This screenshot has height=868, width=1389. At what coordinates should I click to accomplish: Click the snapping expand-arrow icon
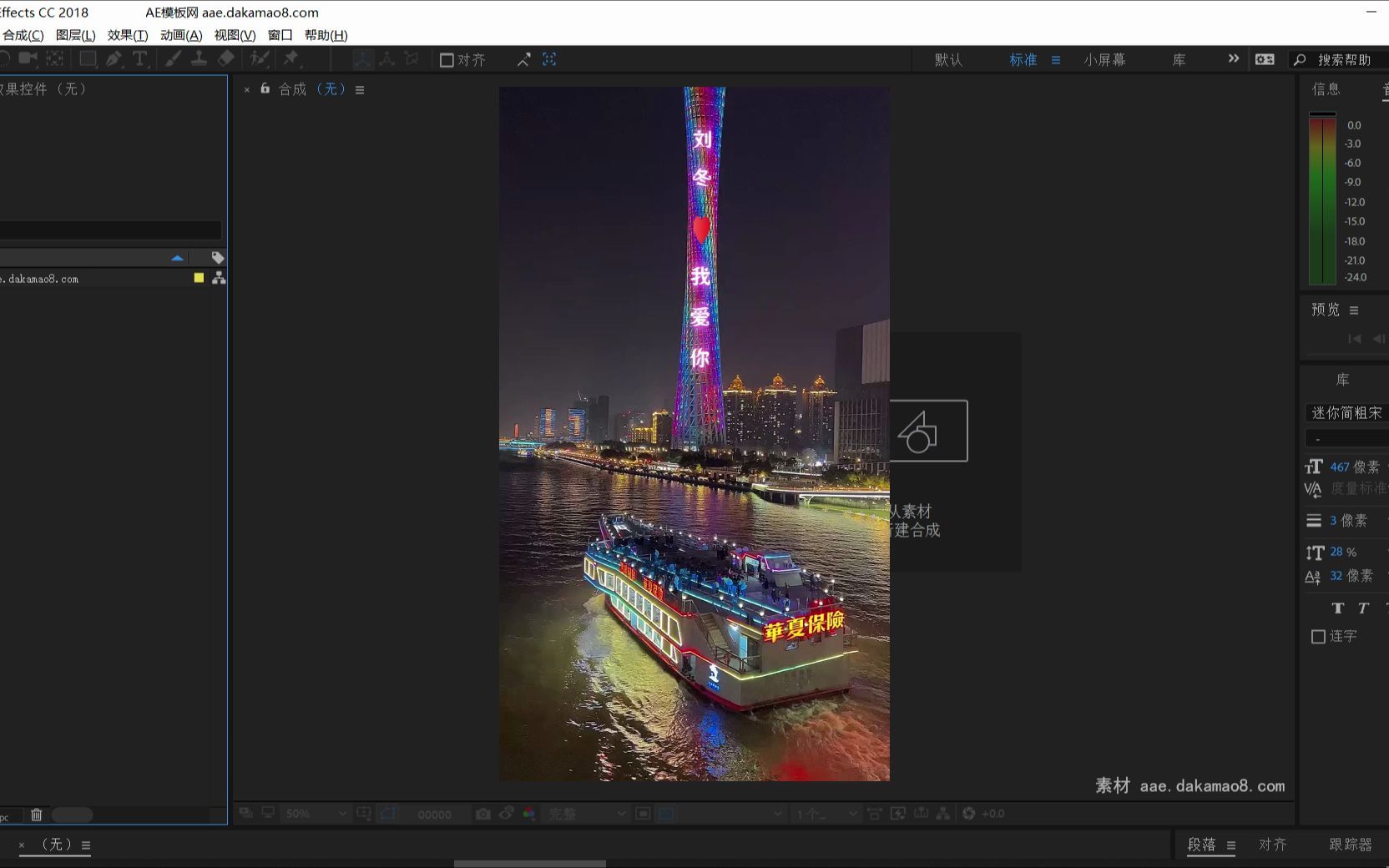point(523,60)
